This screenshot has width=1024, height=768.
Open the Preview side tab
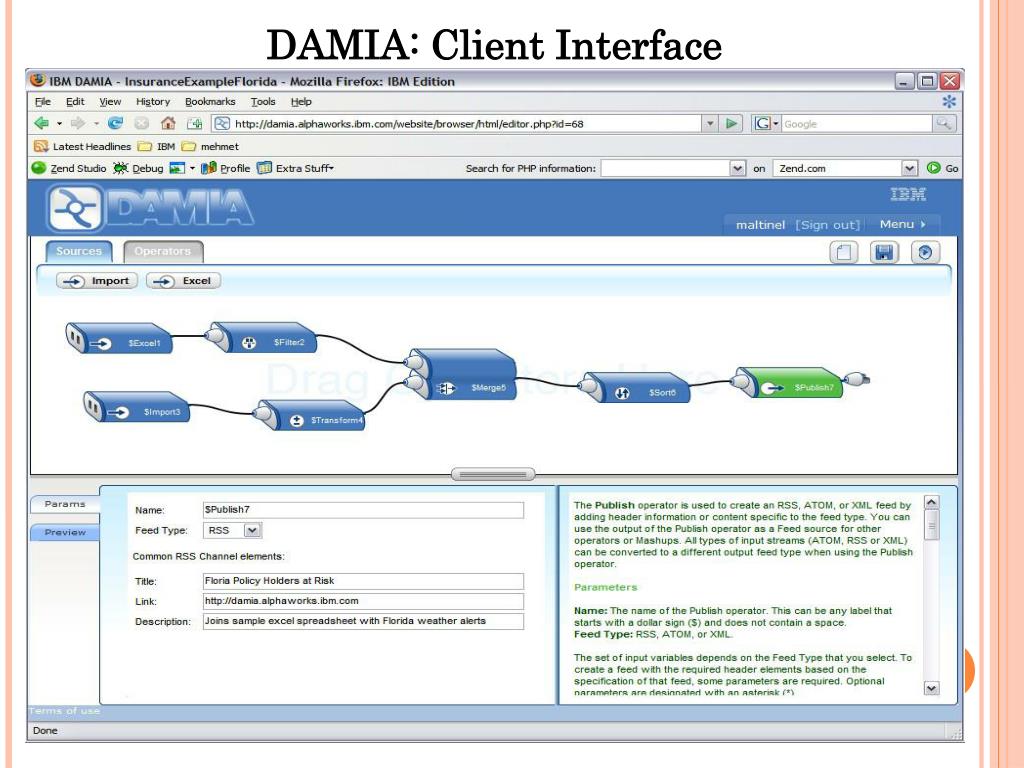(65, 532)
